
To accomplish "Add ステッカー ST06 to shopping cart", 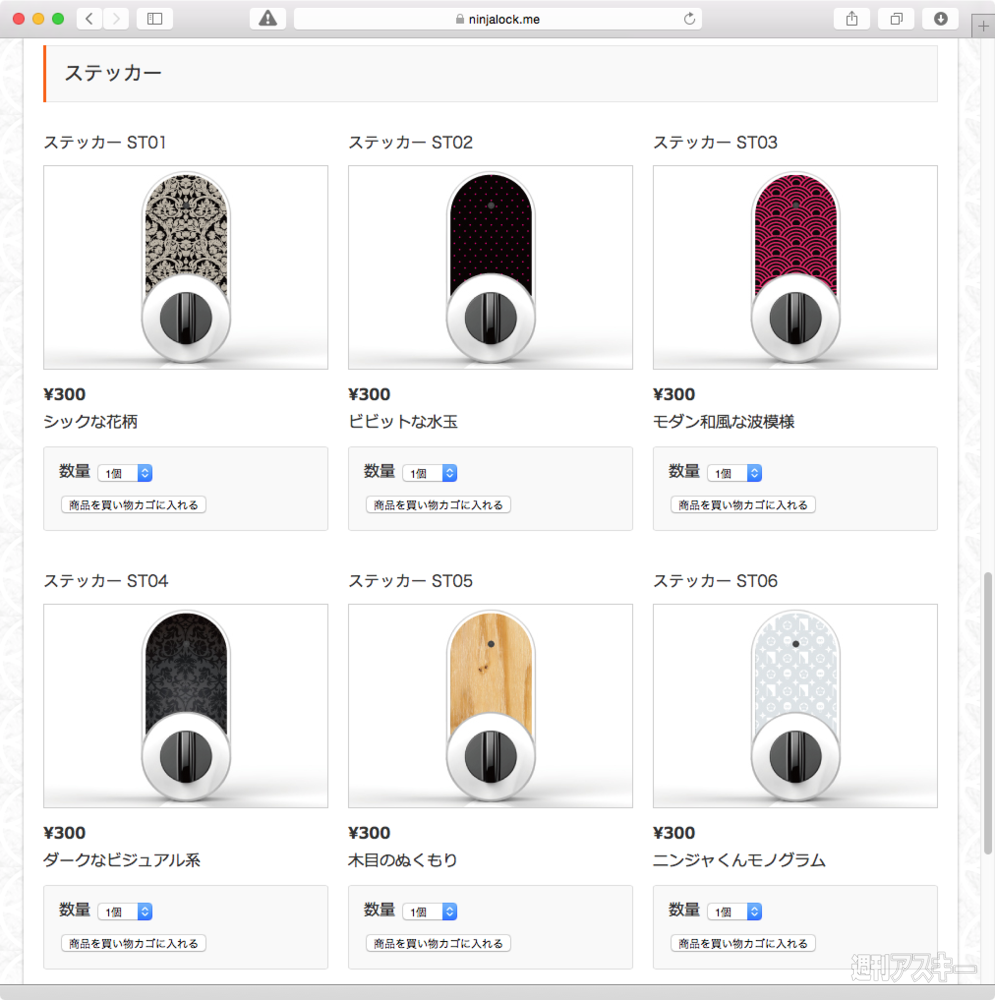I will (743, 944).
